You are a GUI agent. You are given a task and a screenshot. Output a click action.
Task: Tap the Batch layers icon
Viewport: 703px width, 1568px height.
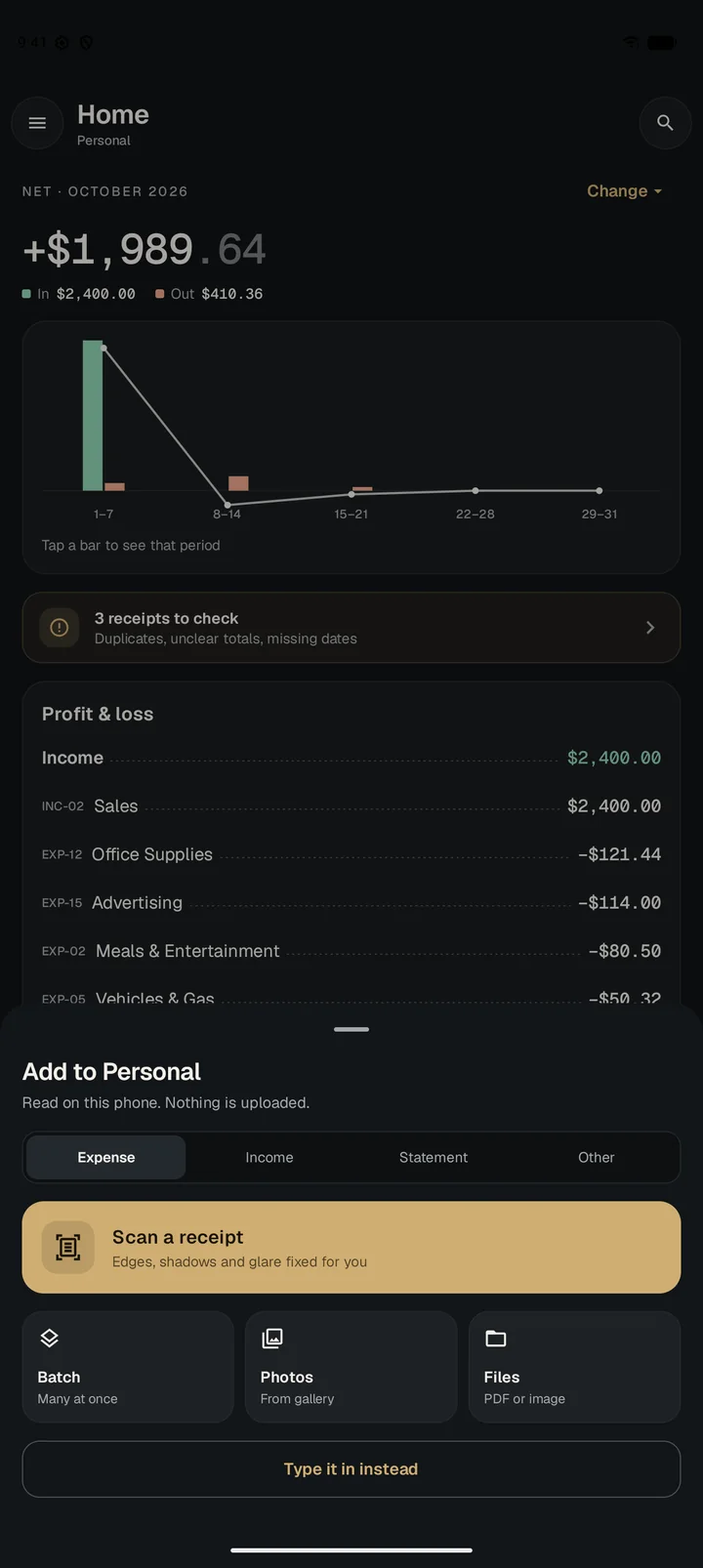tap(49, 1339)
